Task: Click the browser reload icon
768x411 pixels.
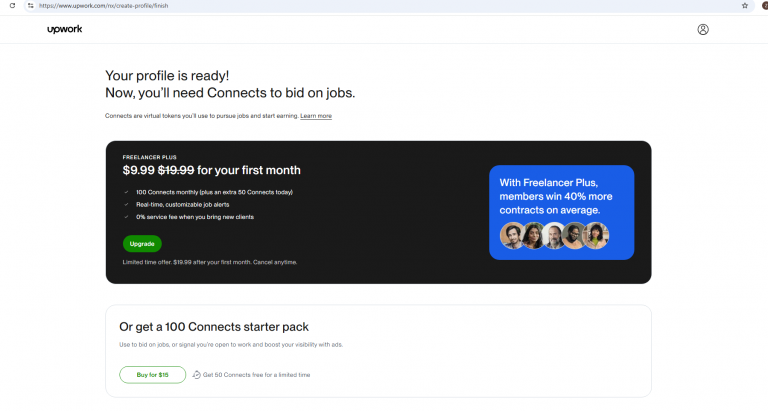Action: pyautogui.click(x=12, y=6)
